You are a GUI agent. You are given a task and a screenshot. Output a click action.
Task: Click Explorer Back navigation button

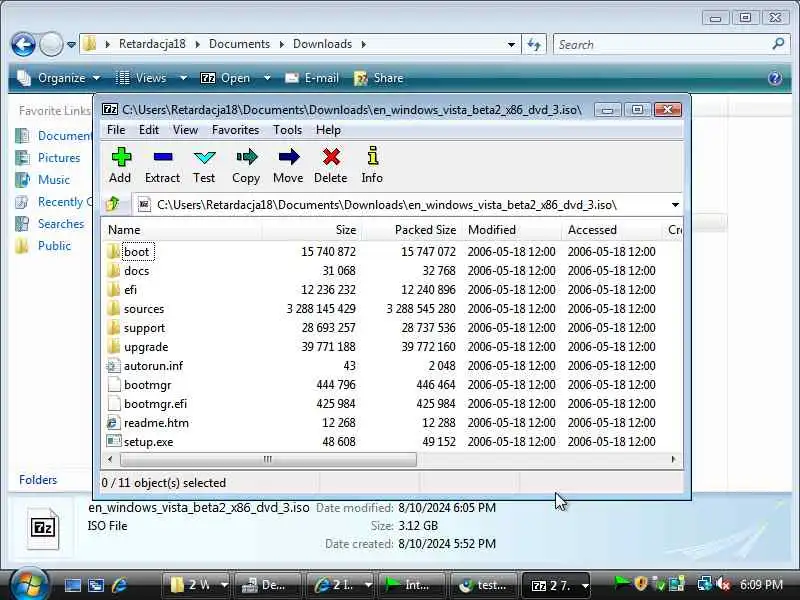pos(23,44)
